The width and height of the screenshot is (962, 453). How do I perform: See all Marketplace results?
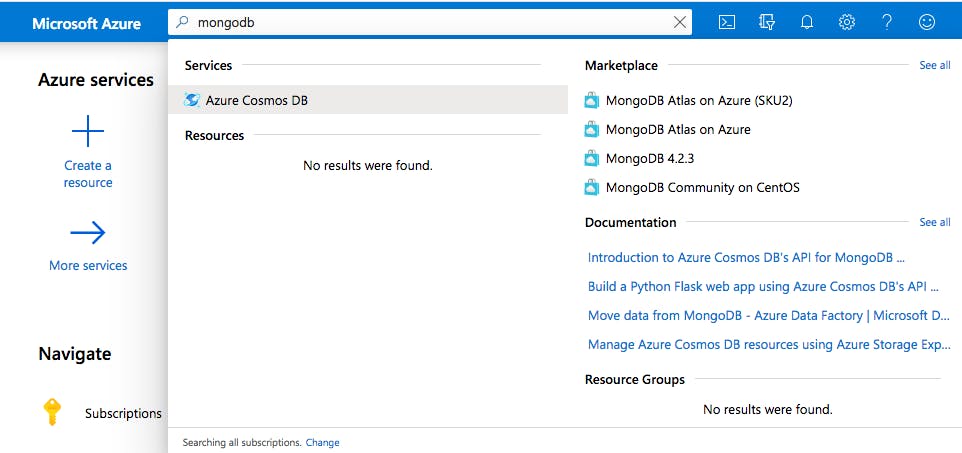click(x=934, y=65)
